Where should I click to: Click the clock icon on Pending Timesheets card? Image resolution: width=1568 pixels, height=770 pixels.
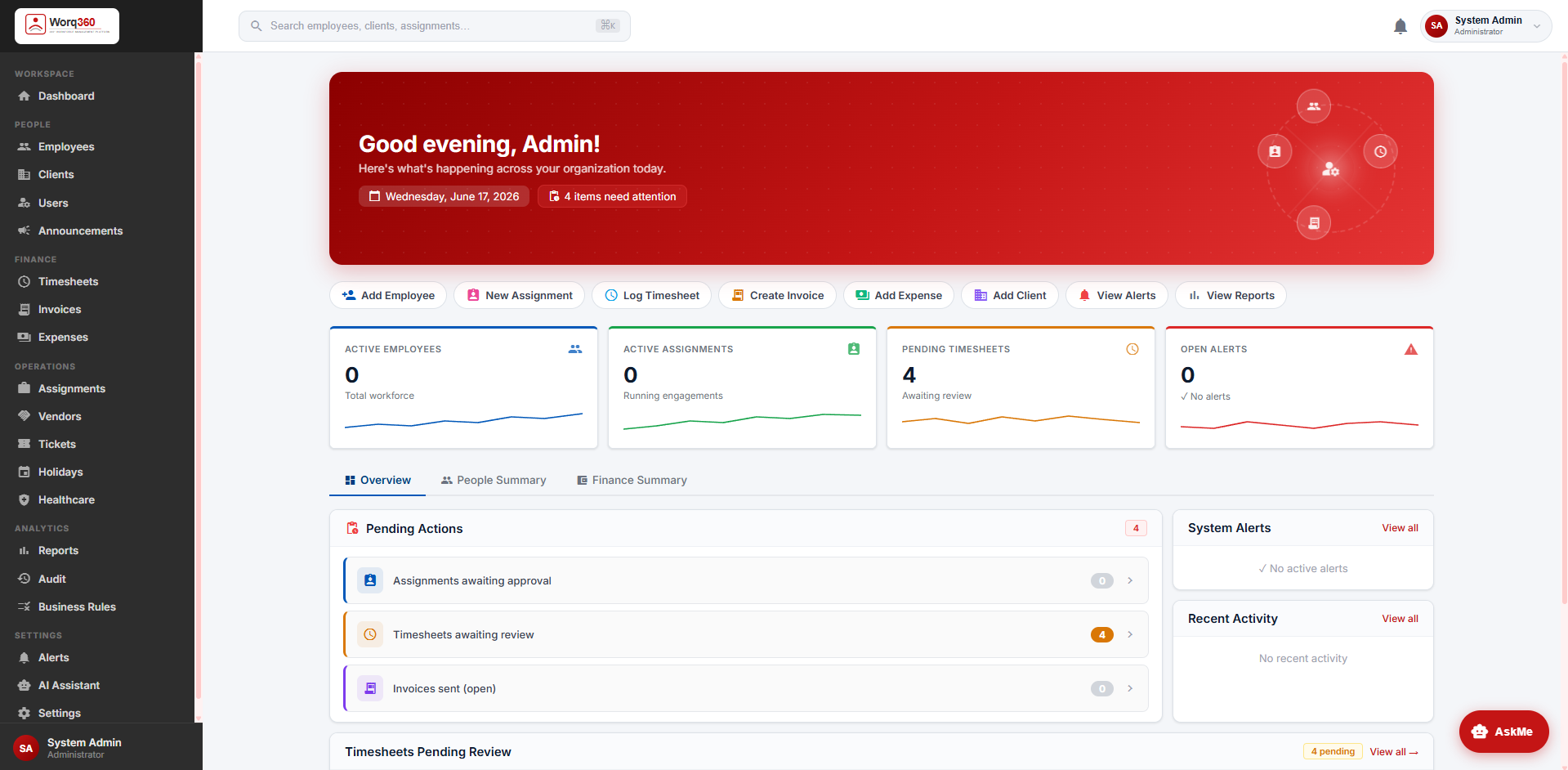pos(1132,349)
